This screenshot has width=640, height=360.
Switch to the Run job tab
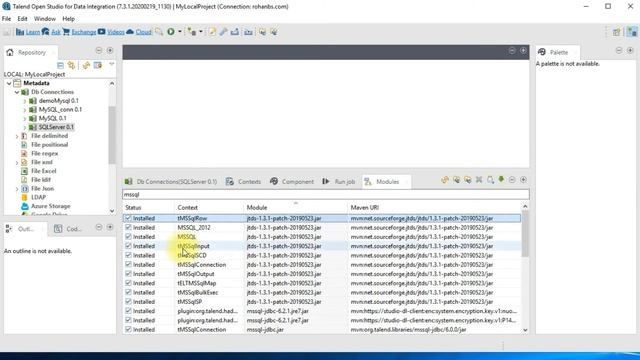point(339,182)
